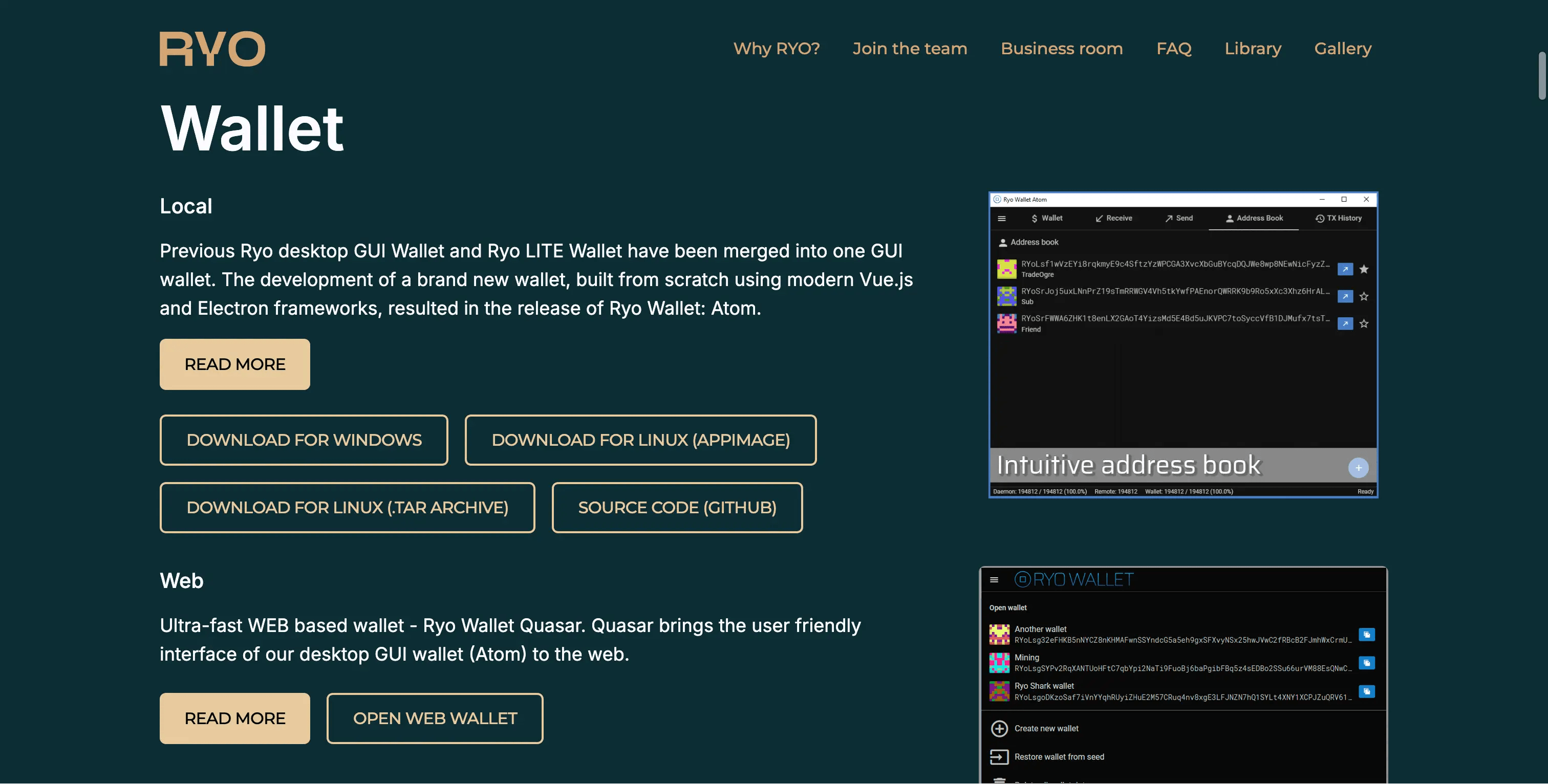Click the RYO WALLET circular logo icon
This screenshot has width=1548, height=784.
coord(1022,580)
